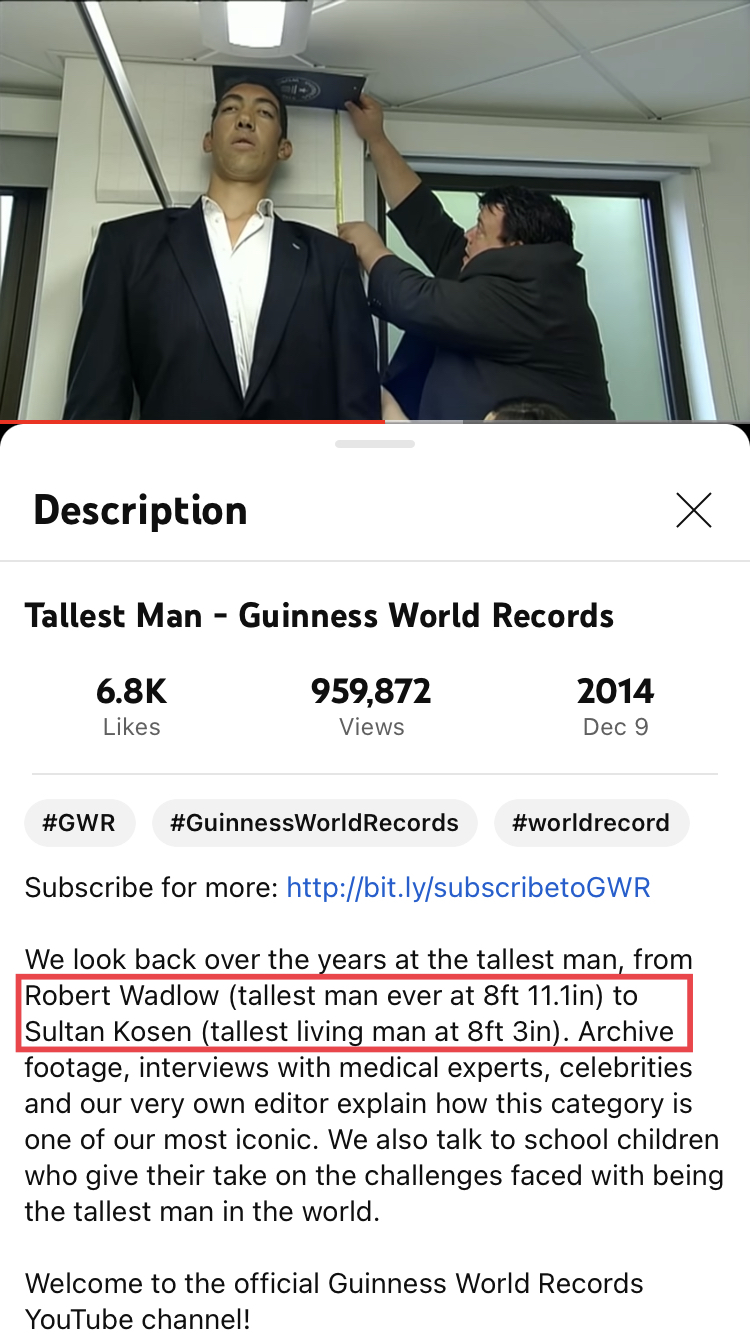750x1334 pixels.
Task: Click the 'Subscribe for more:' label
Action: pos(151,887)
